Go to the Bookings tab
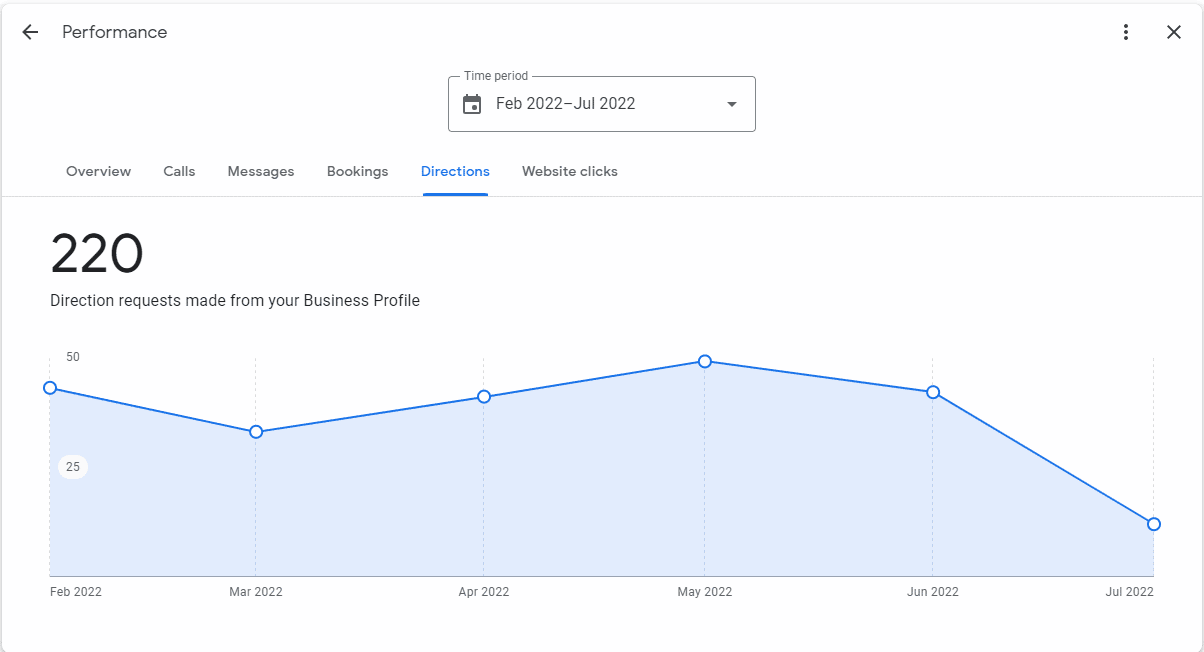This screenshot has height=652, width=1204. (x=357, y=171)
